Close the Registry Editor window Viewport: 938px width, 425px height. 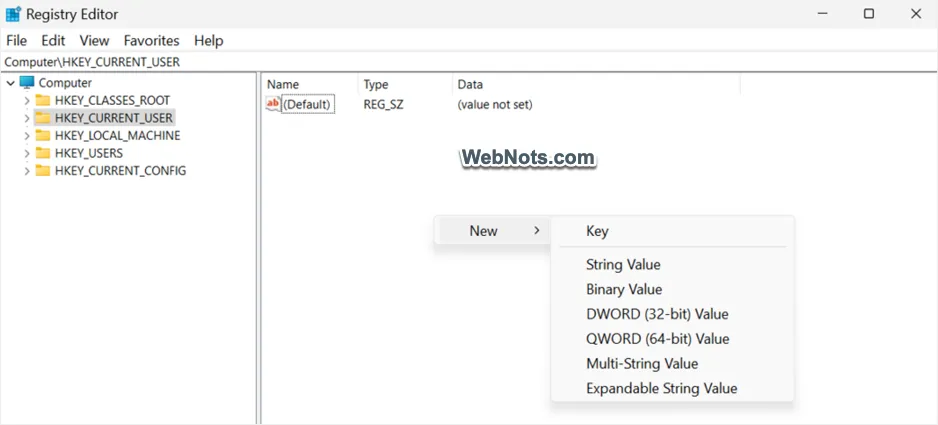pos(916,14)
